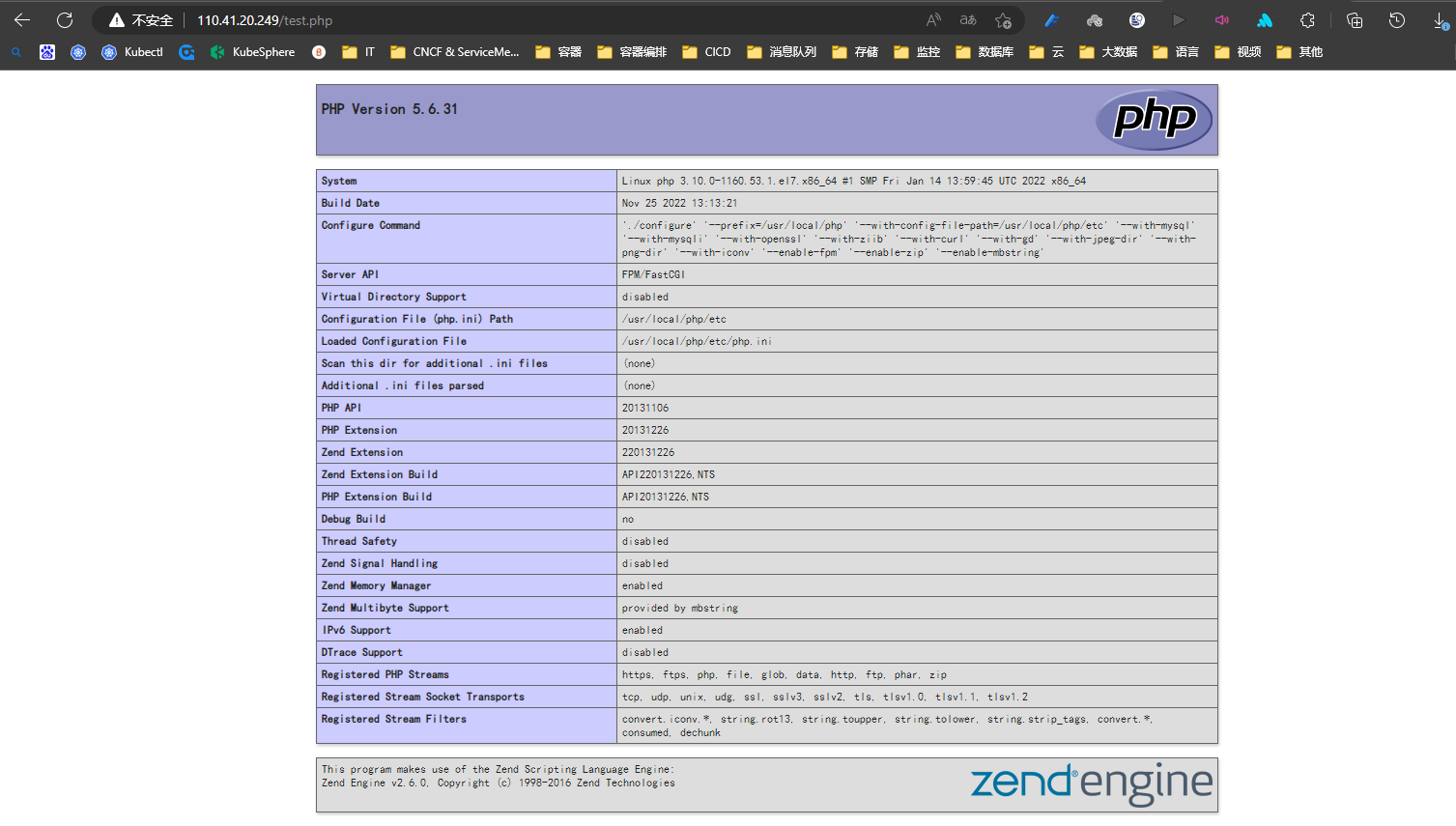Viewport: 1456px width, 826px height.
Task: Click the PHP Version 5.6.31 heading
Action: pyautogui.click(x=389, y=109)
